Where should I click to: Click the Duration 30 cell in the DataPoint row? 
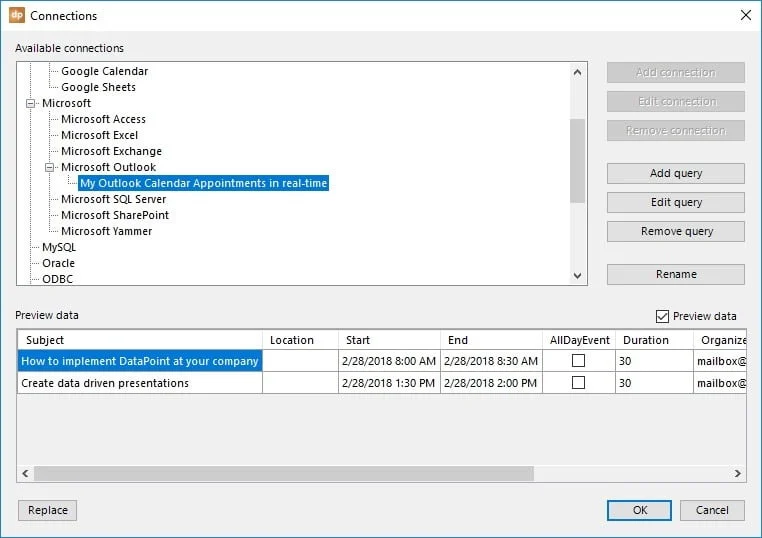click(x=654, y=361)
